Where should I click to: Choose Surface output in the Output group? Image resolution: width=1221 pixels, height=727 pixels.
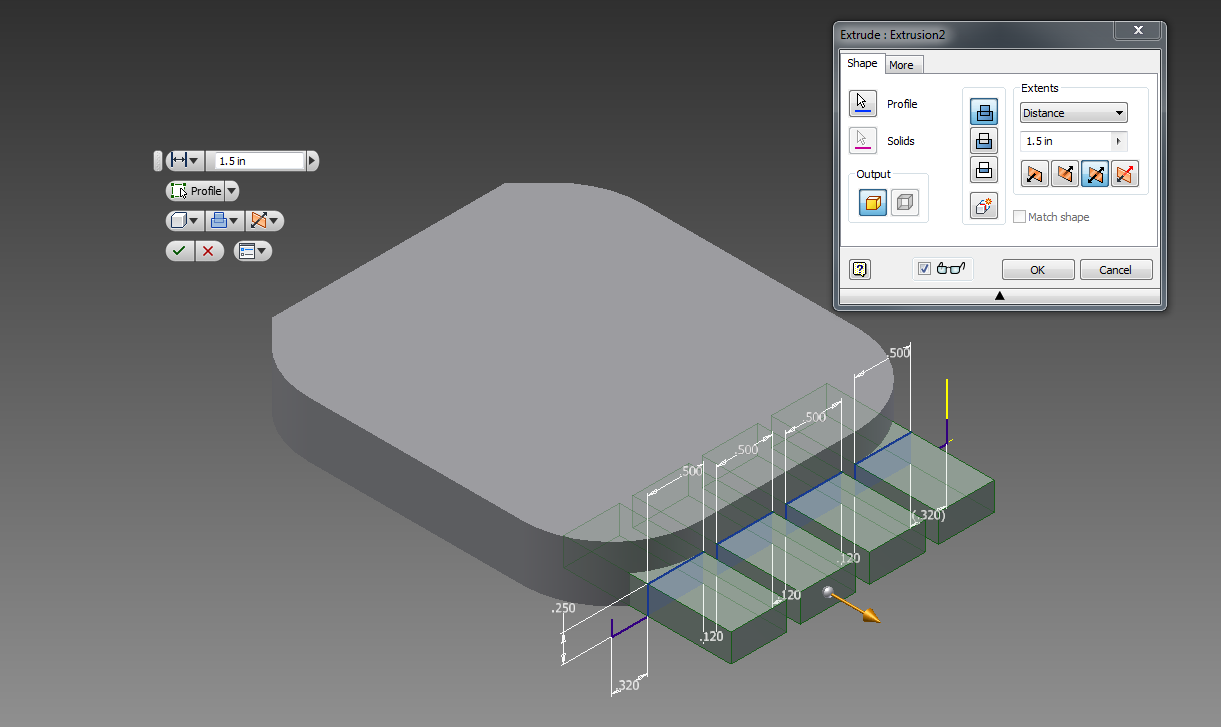coord(906,200)
